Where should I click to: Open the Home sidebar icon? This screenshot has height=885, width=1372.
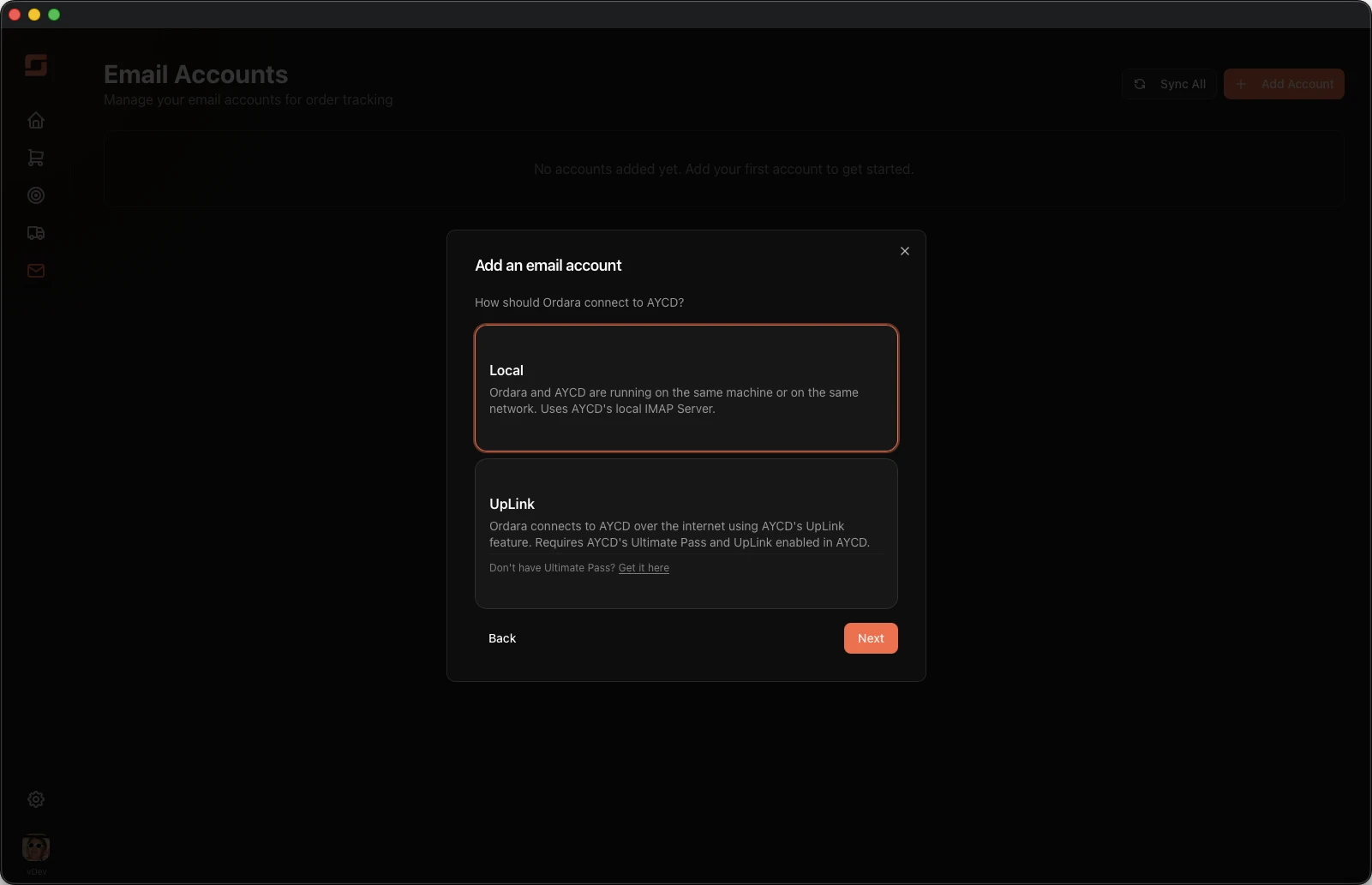(x=36, y=121)
